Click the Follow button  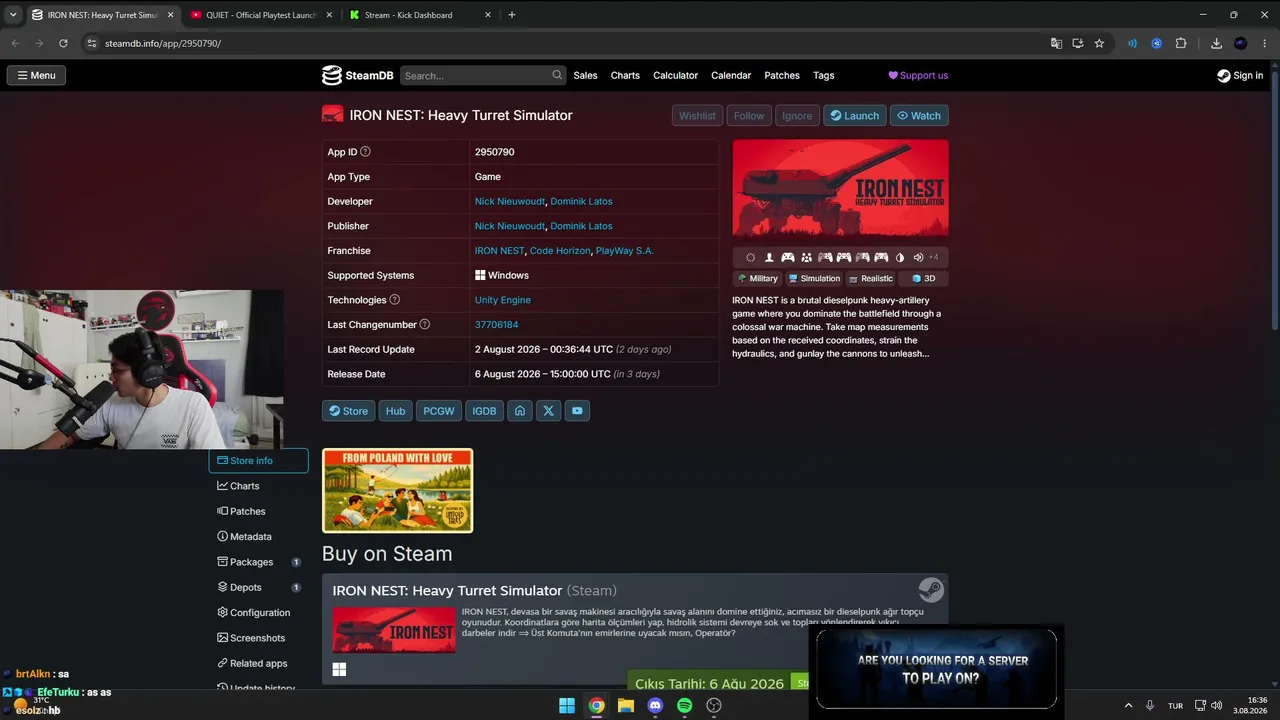click(749, 115)
